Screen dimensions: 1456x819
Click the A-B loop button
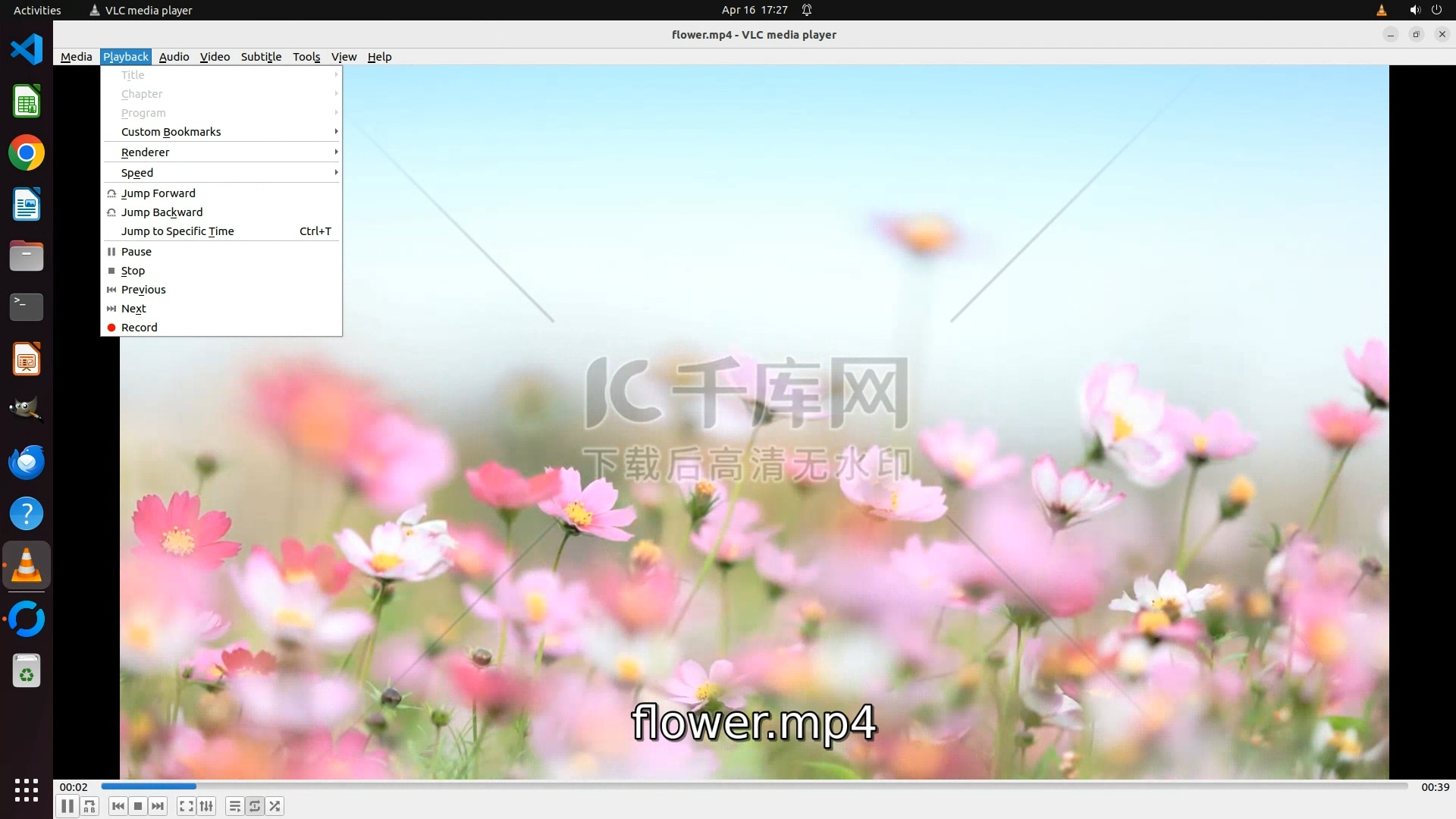pyautogui.click(x=89, y=806)
